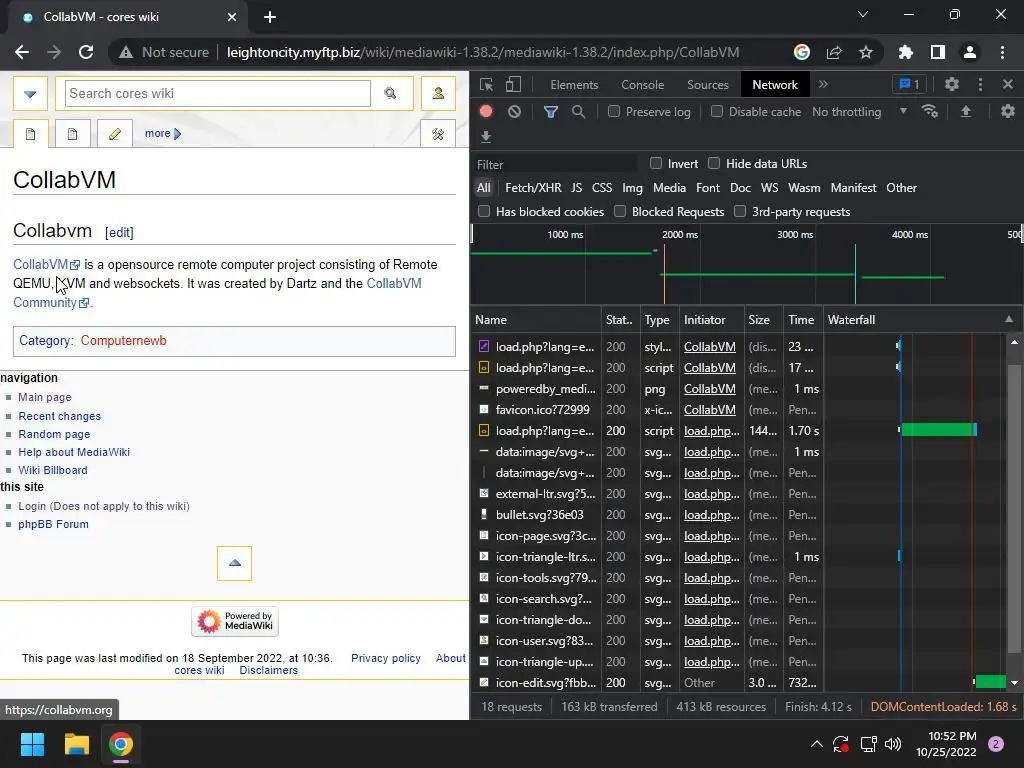Sort by Waterfall column arrow
Image resolution: width=1024 pixels, height=768 pixels.
pyautogui.click(x=1009, y=319)
